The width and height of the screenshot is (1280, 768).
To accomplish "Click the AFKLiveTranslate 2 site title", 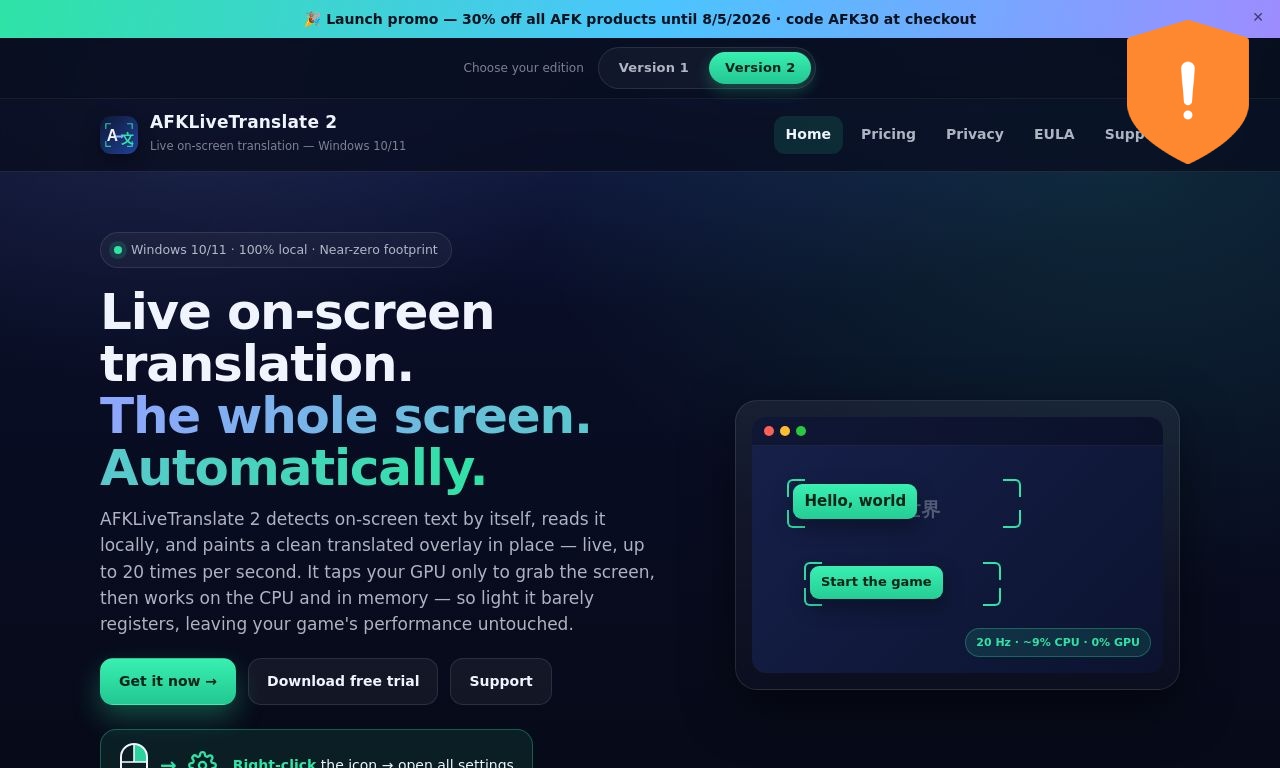I will click(243, 122).
